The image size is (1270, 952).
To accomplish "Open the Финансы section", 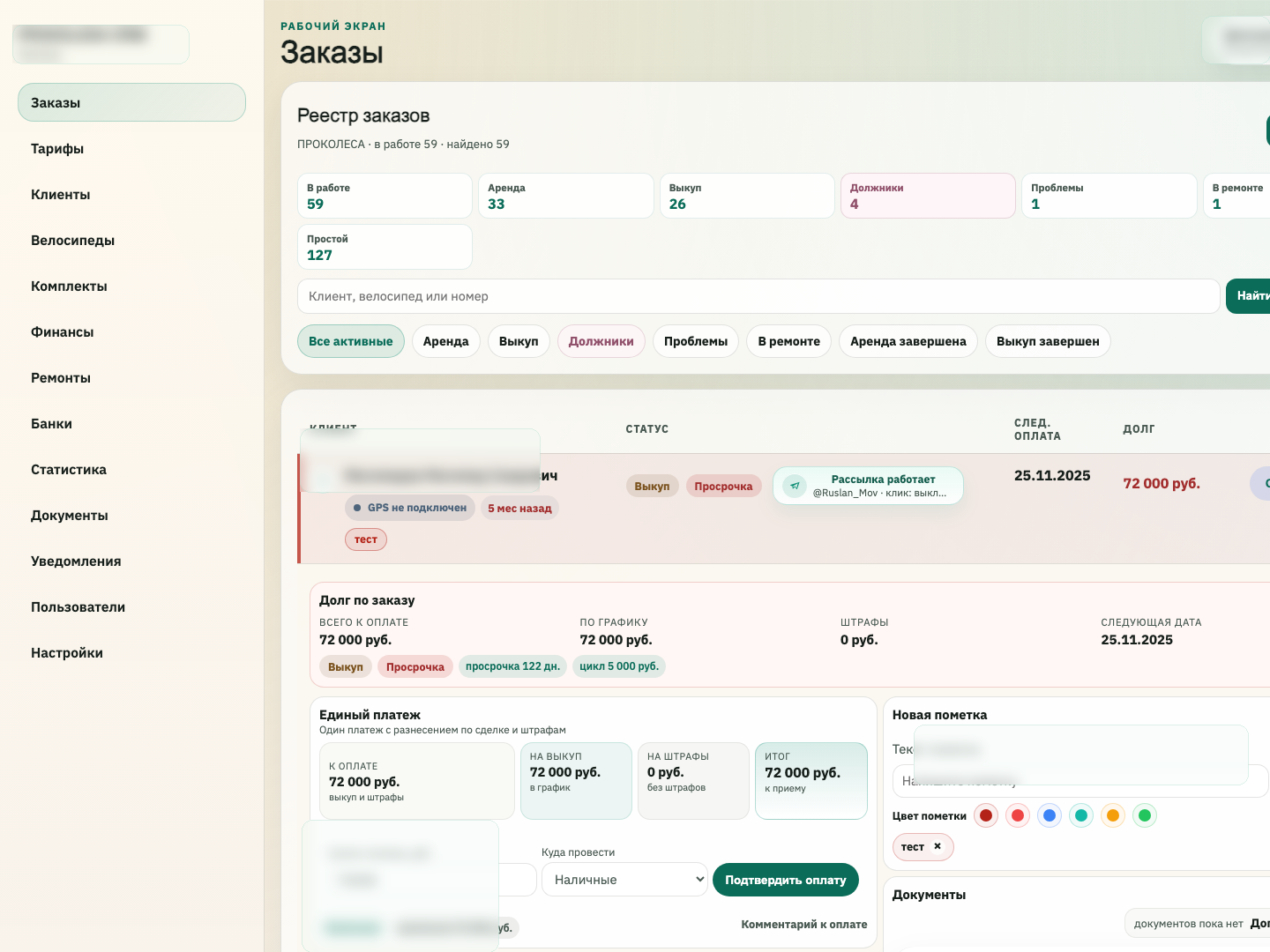I will pos(131,331).
